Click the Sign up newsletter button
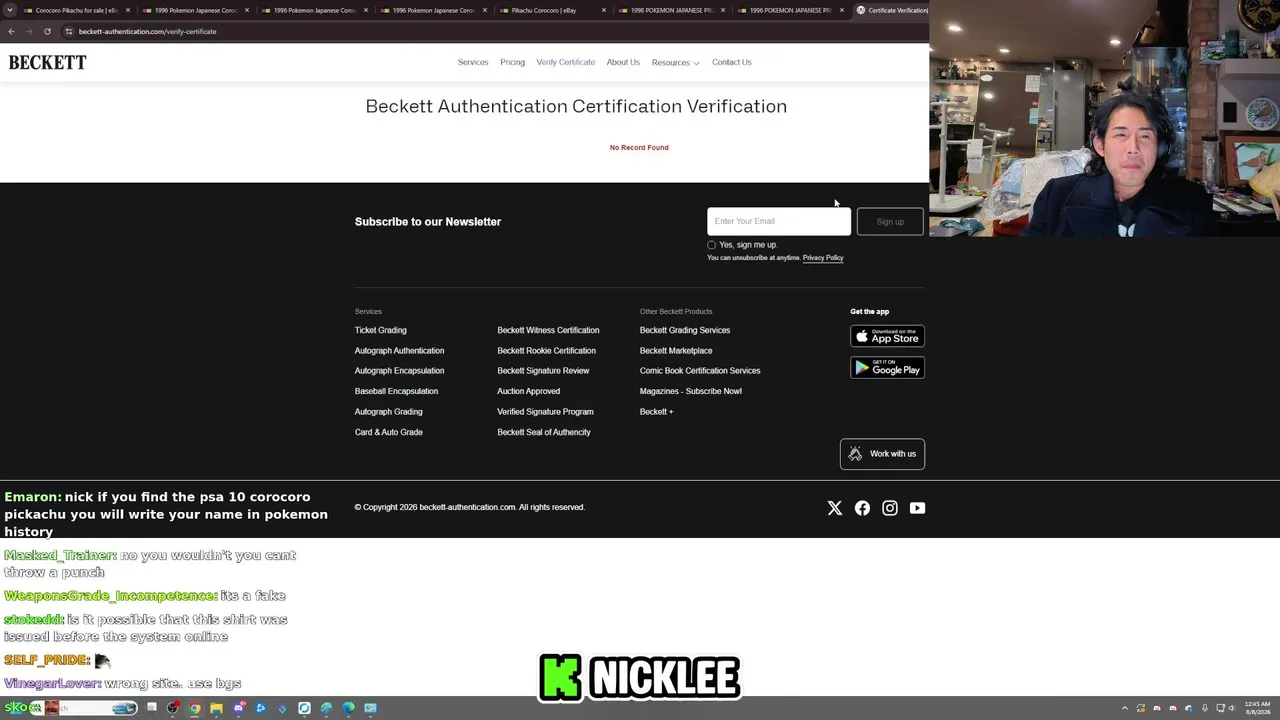This screenshot has width=1280, height=720. 890,222
